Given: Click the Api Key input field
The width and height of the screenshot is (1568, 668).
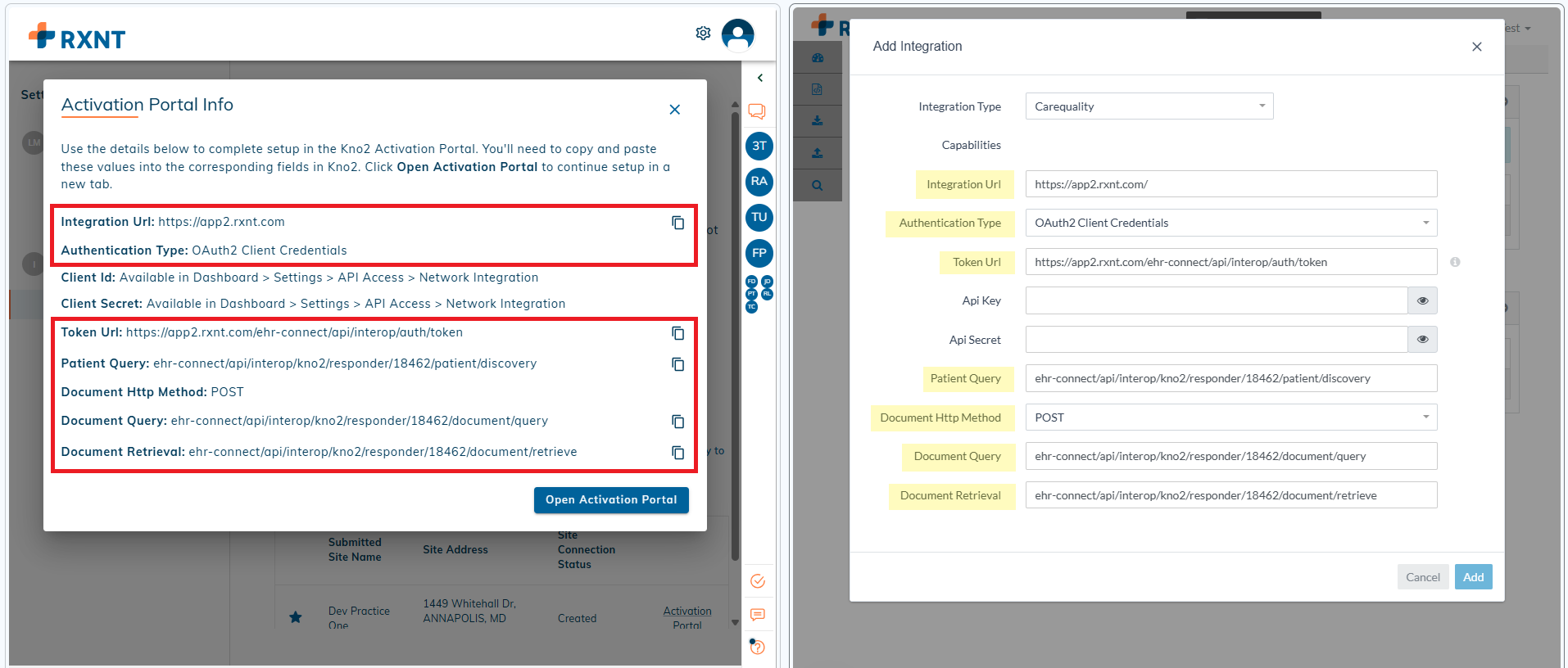Looking at the screenshot, I should (1217, 300).
